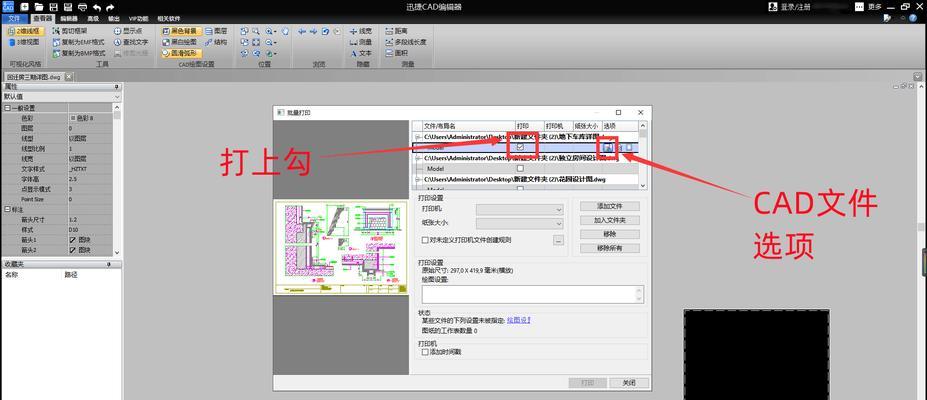The image size is (927, 400).
Task: Click the help question mark icon
Action: [913, 18]
